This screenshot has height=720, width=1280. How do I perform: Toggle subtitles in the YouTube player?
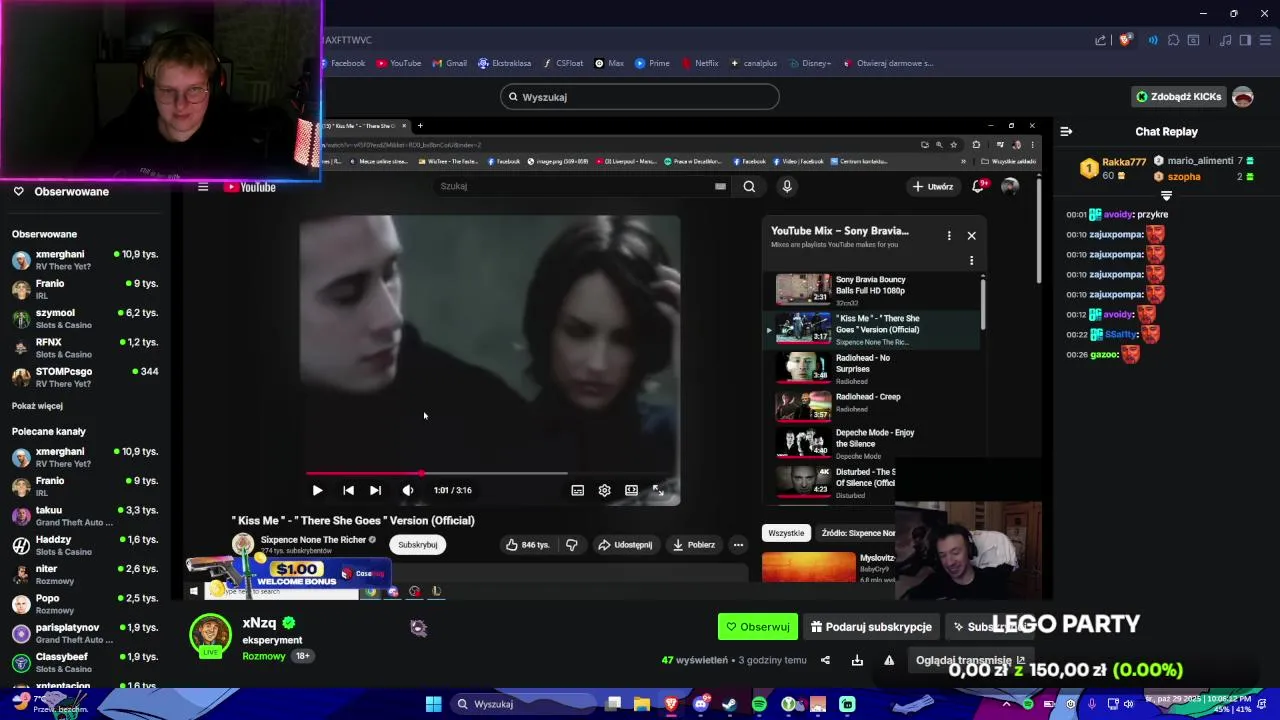pyautogui.click(x=577, y=490)
